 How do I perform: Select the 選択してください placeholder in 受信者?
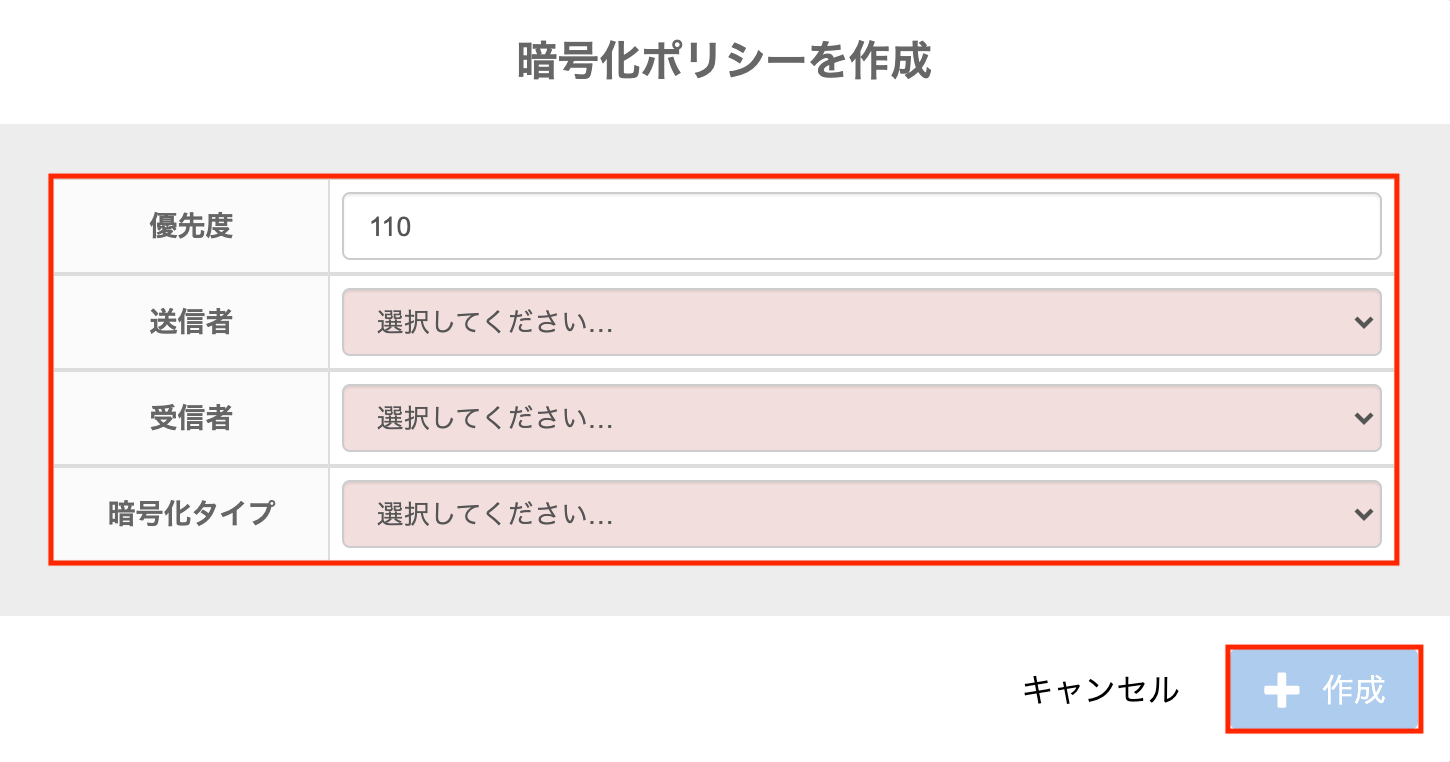coord(494,419)
